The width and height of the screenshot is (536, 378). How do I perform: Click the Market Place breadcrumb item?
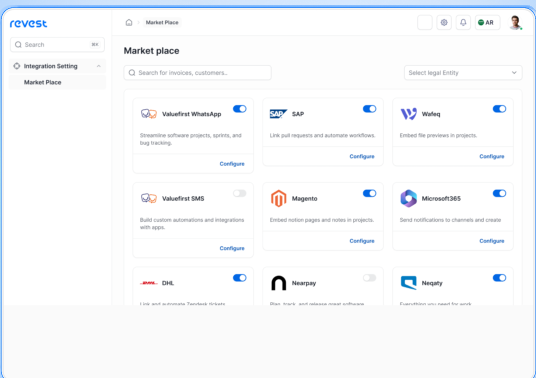162,23
